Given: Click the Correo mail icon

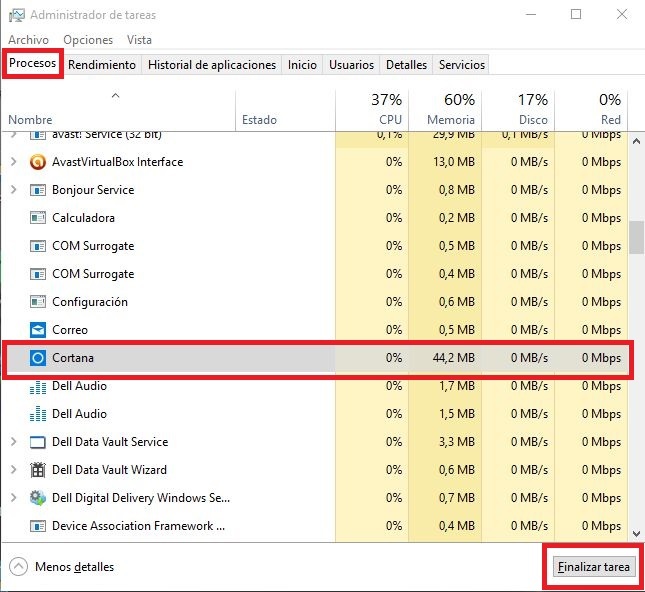Looking at the screenshot, I should 38,330.
